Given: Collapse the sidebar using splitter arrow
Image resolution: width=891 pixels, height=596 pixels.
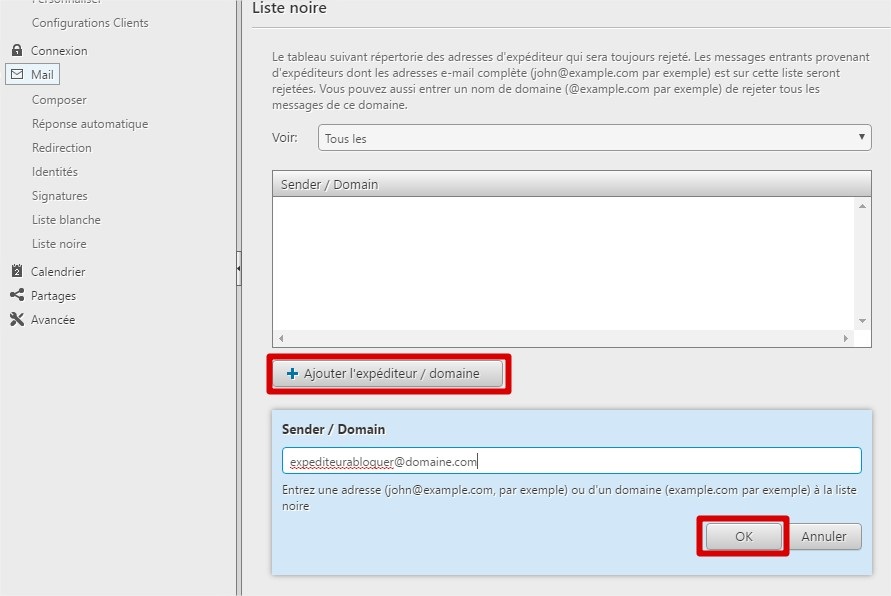Looking at the screenshot, I should 238,268.
